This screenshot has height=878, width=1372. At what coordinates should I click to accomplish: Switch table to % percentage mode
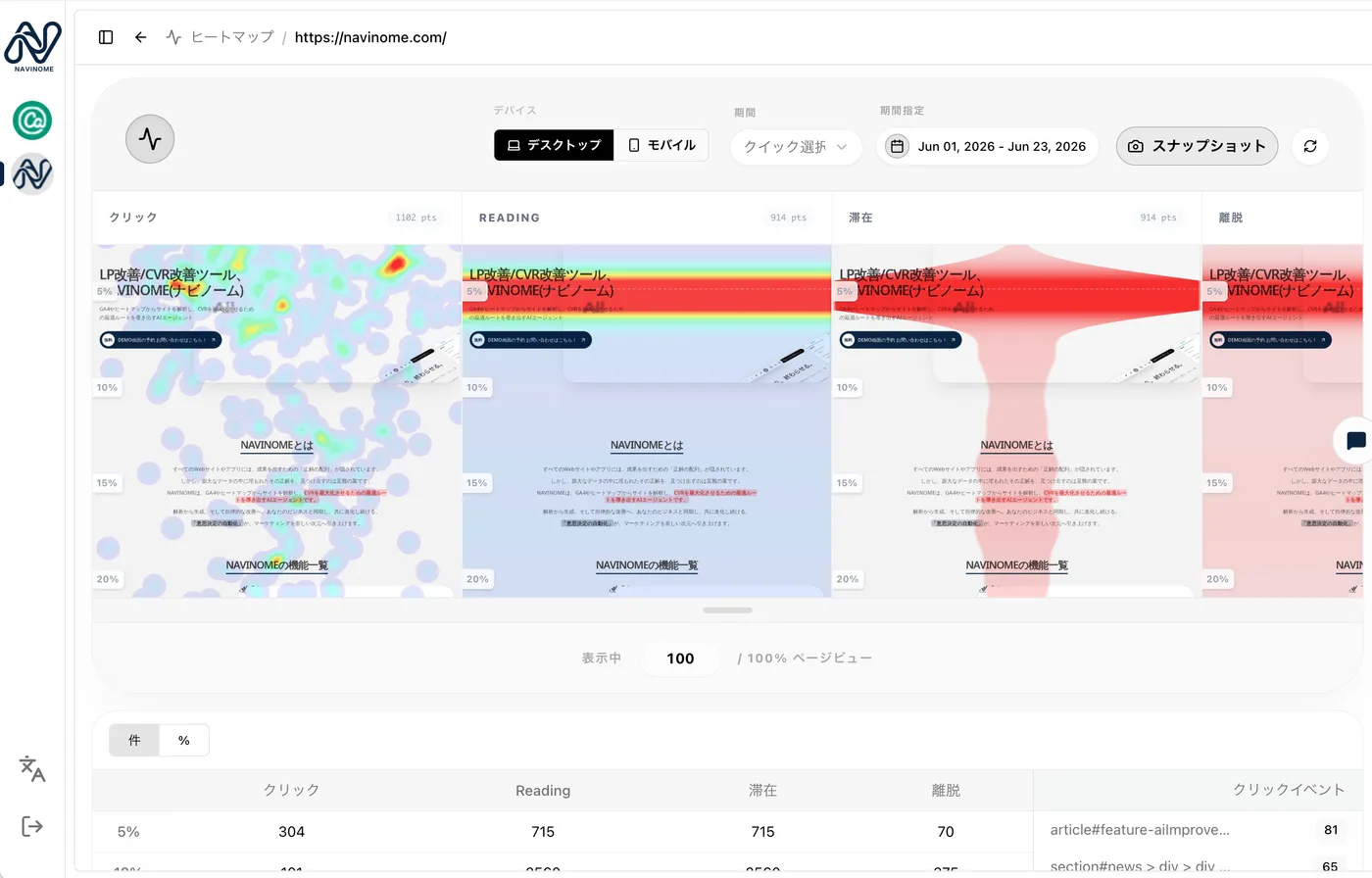click(183, 740)
